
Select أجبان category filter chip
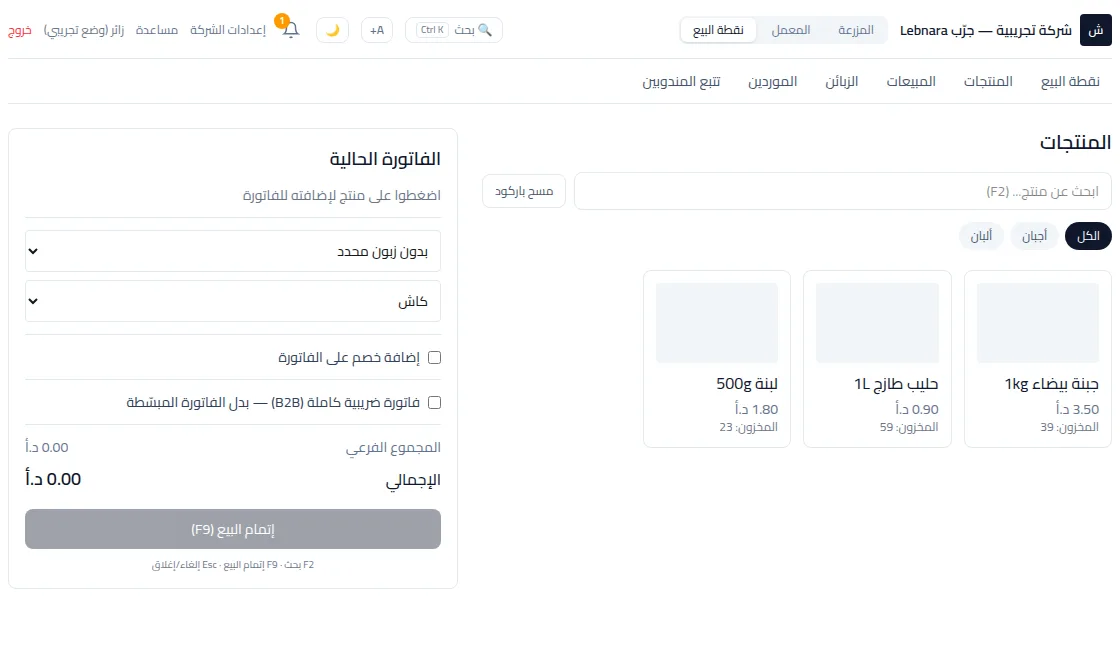(1034, 236)
